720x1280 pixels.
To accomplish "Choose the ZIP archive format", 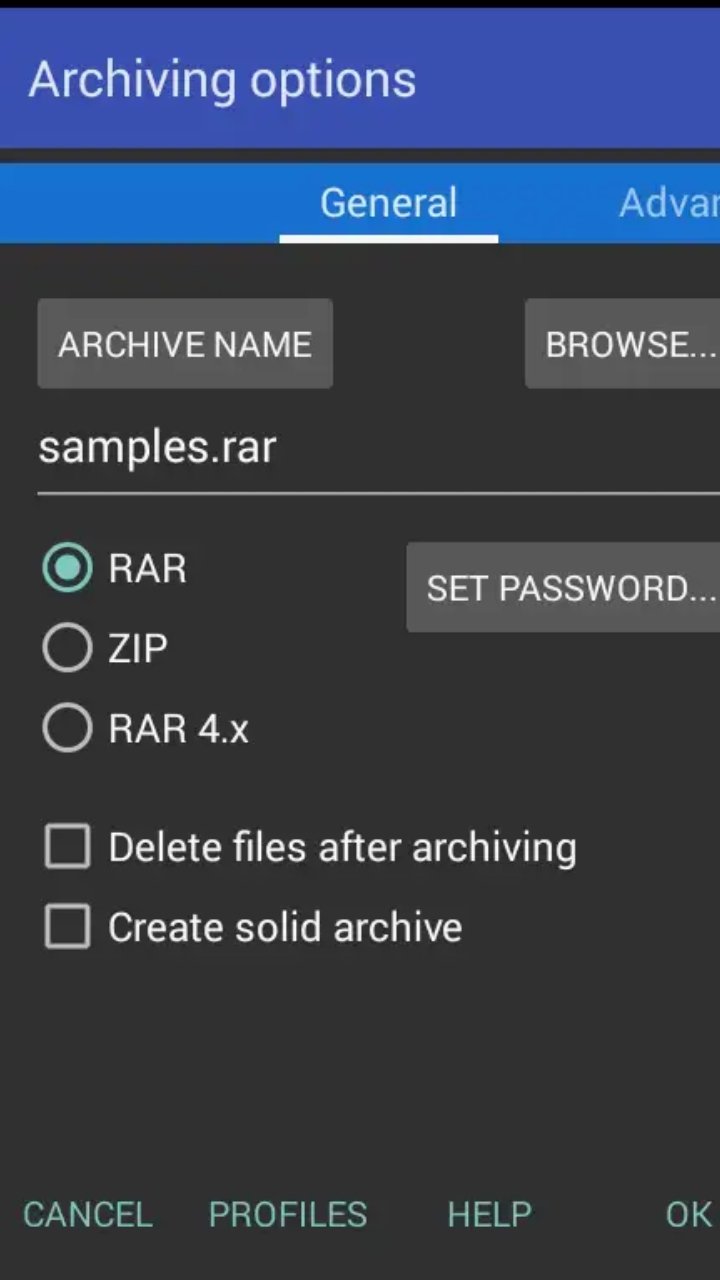I will [x=67, y=648].
